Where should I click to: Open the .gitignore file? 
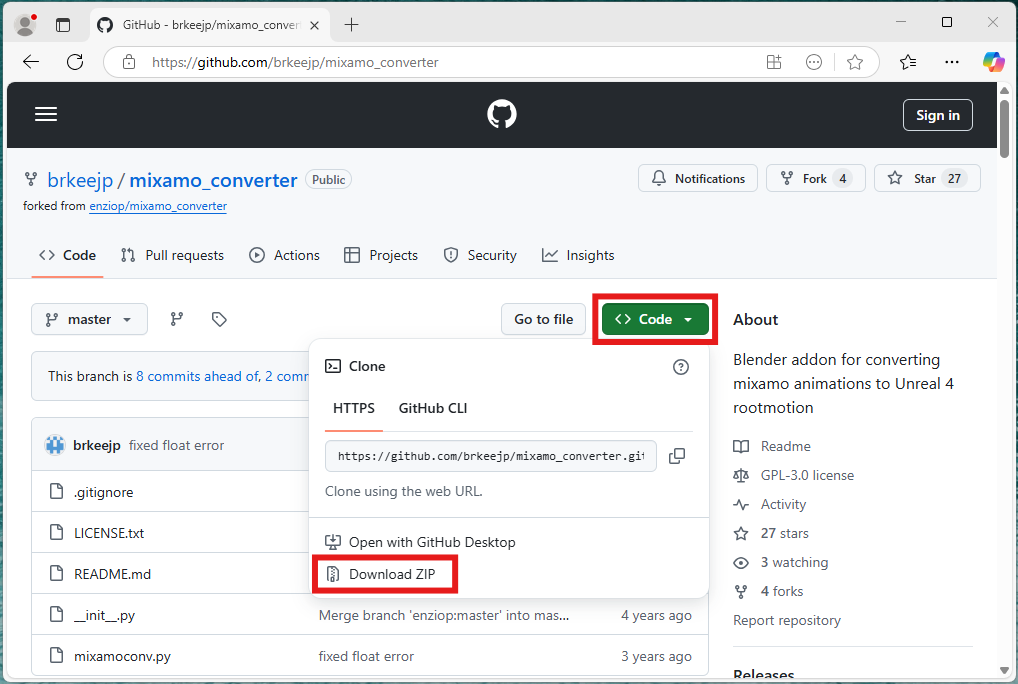tap(103, 492)
